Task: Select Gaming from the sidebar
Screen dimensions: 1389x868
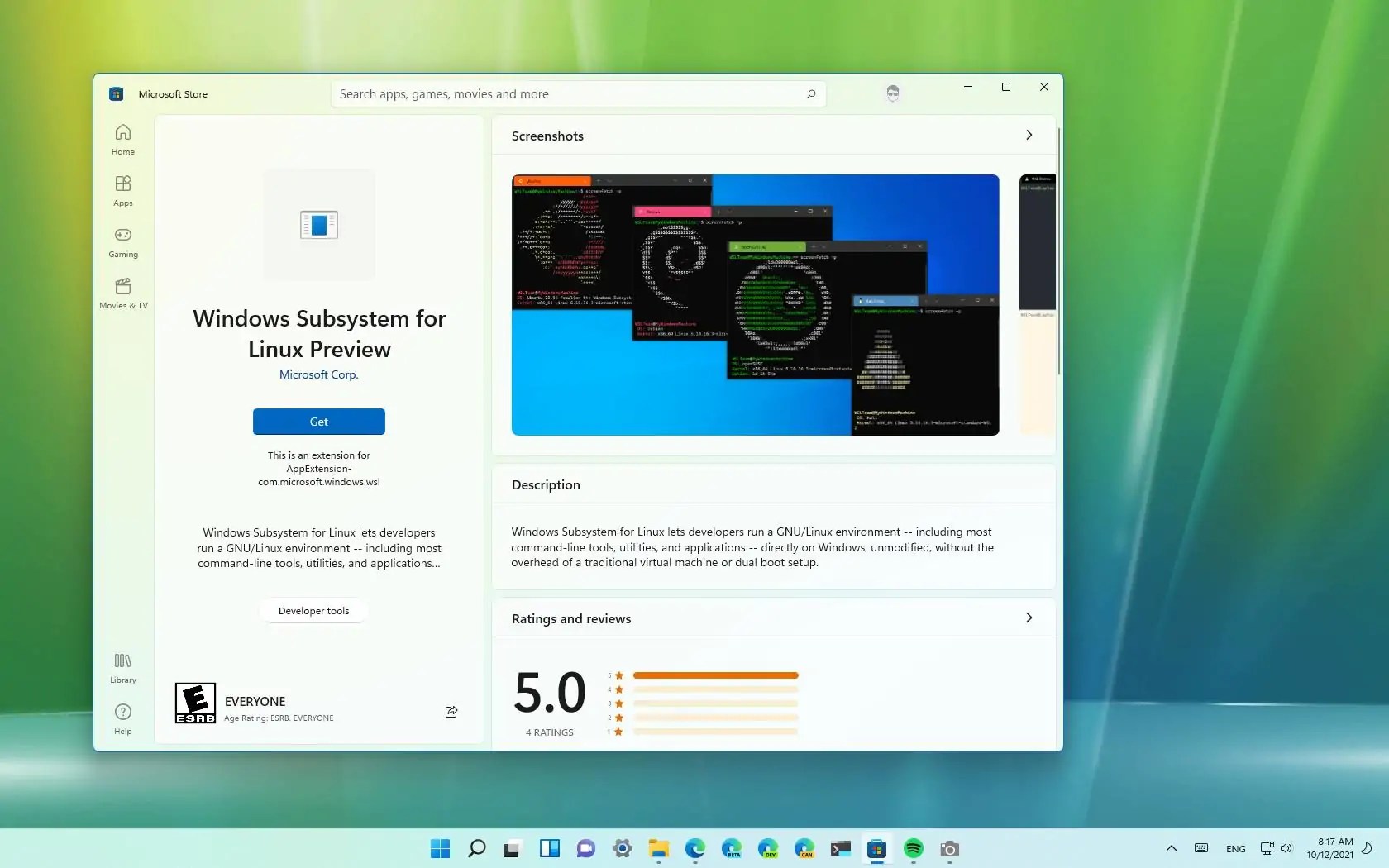Action: 123,242
